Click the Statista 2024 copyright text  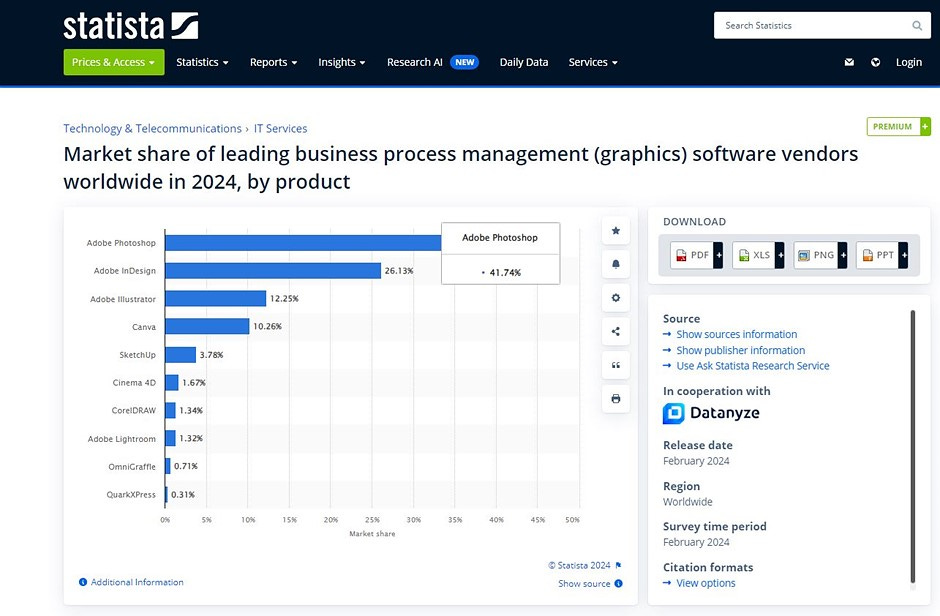[579, 565]
